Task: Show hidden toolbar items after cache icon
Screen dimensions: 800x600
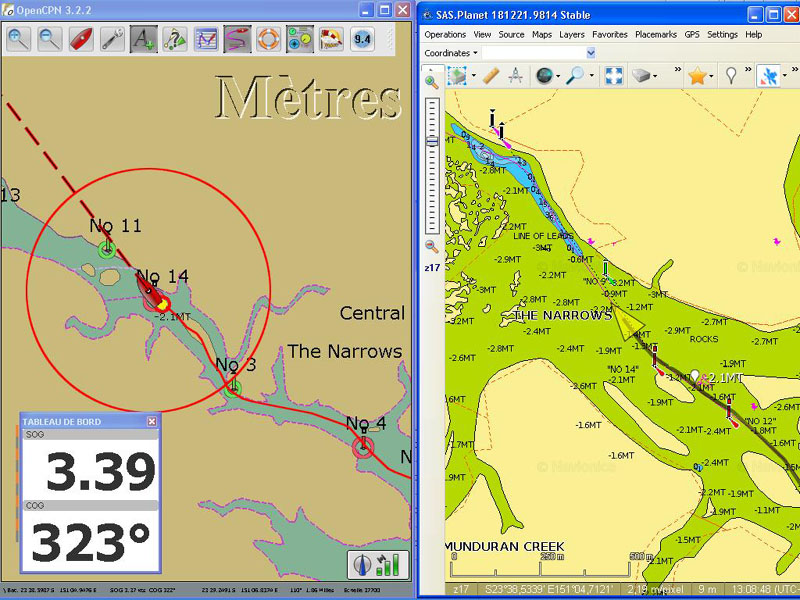Action: click(678, 69)
